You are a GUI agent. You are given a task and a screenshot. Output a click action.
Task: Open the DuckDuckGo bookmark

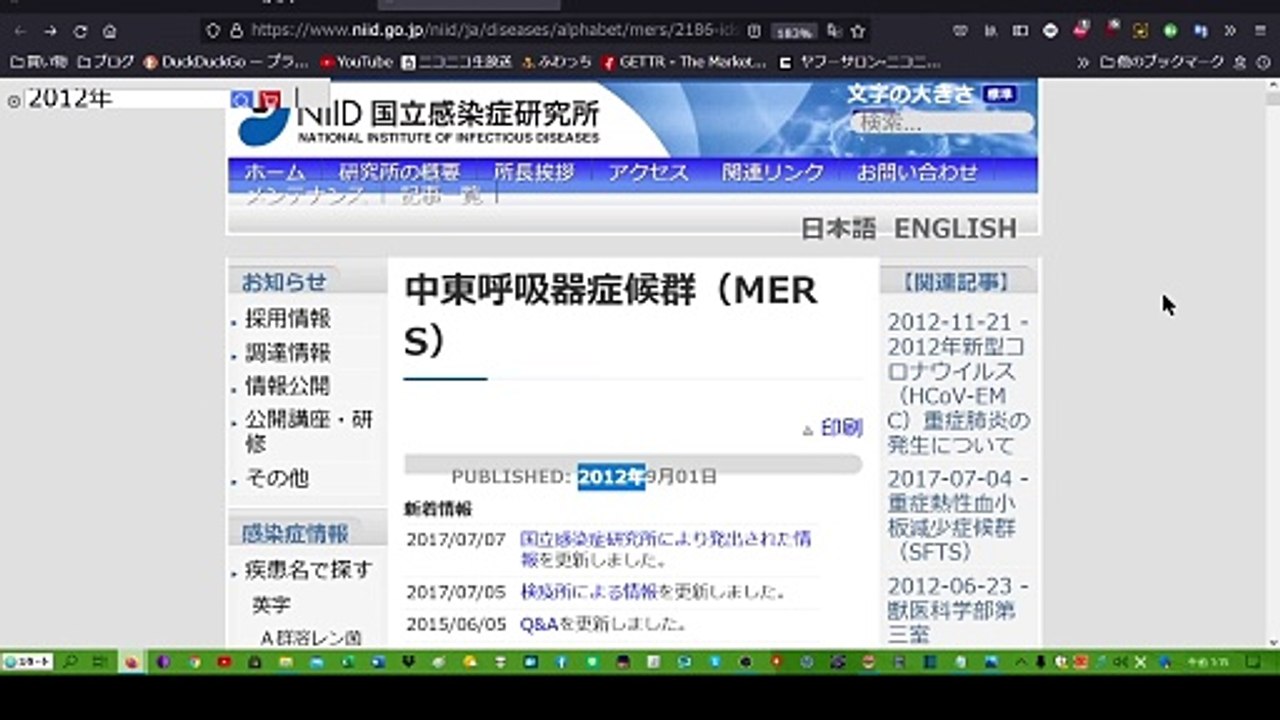pyautogui.click(x=226, y=62)
